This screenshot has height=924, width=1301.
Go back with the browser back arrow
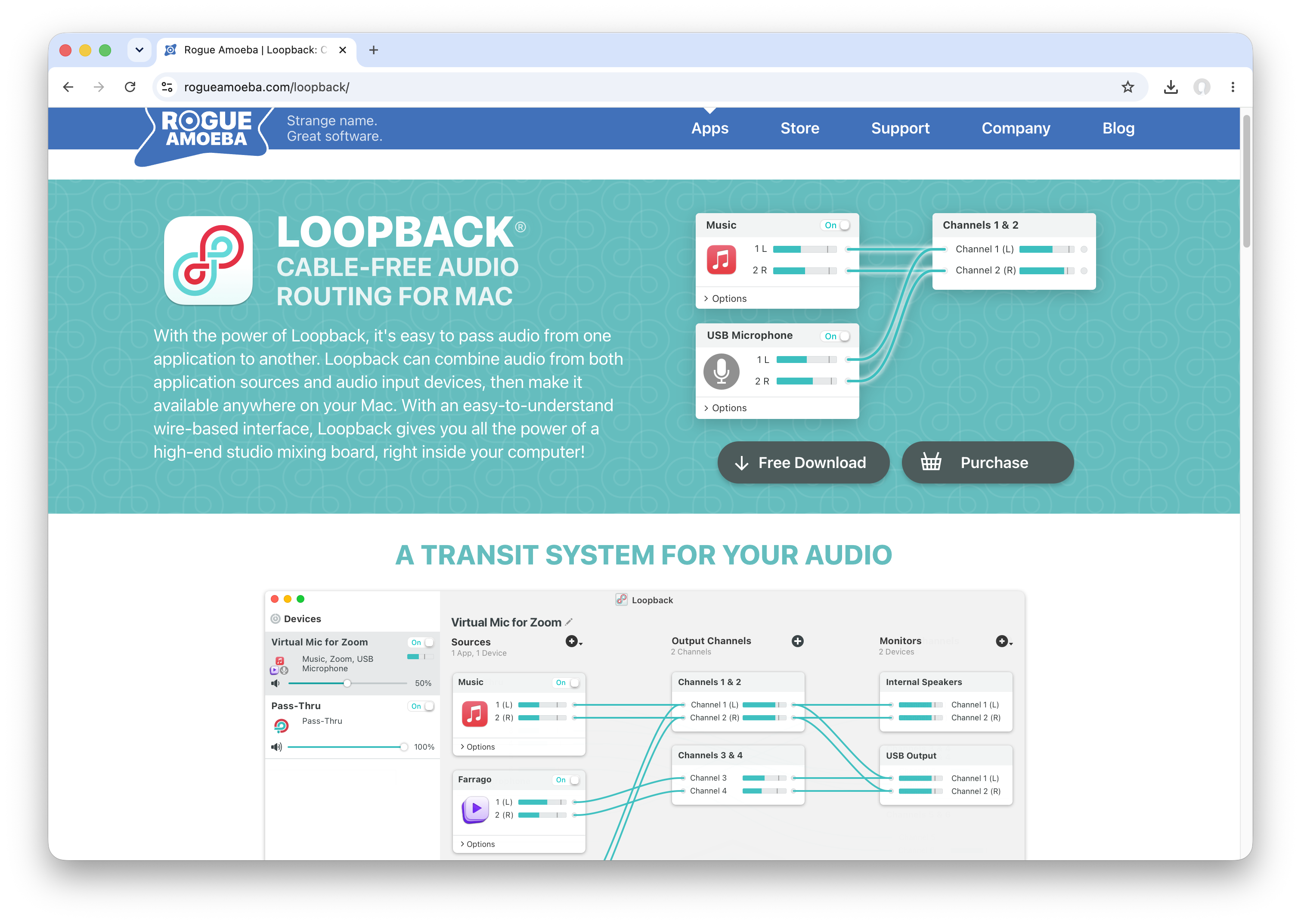click(x=68, y=87)
